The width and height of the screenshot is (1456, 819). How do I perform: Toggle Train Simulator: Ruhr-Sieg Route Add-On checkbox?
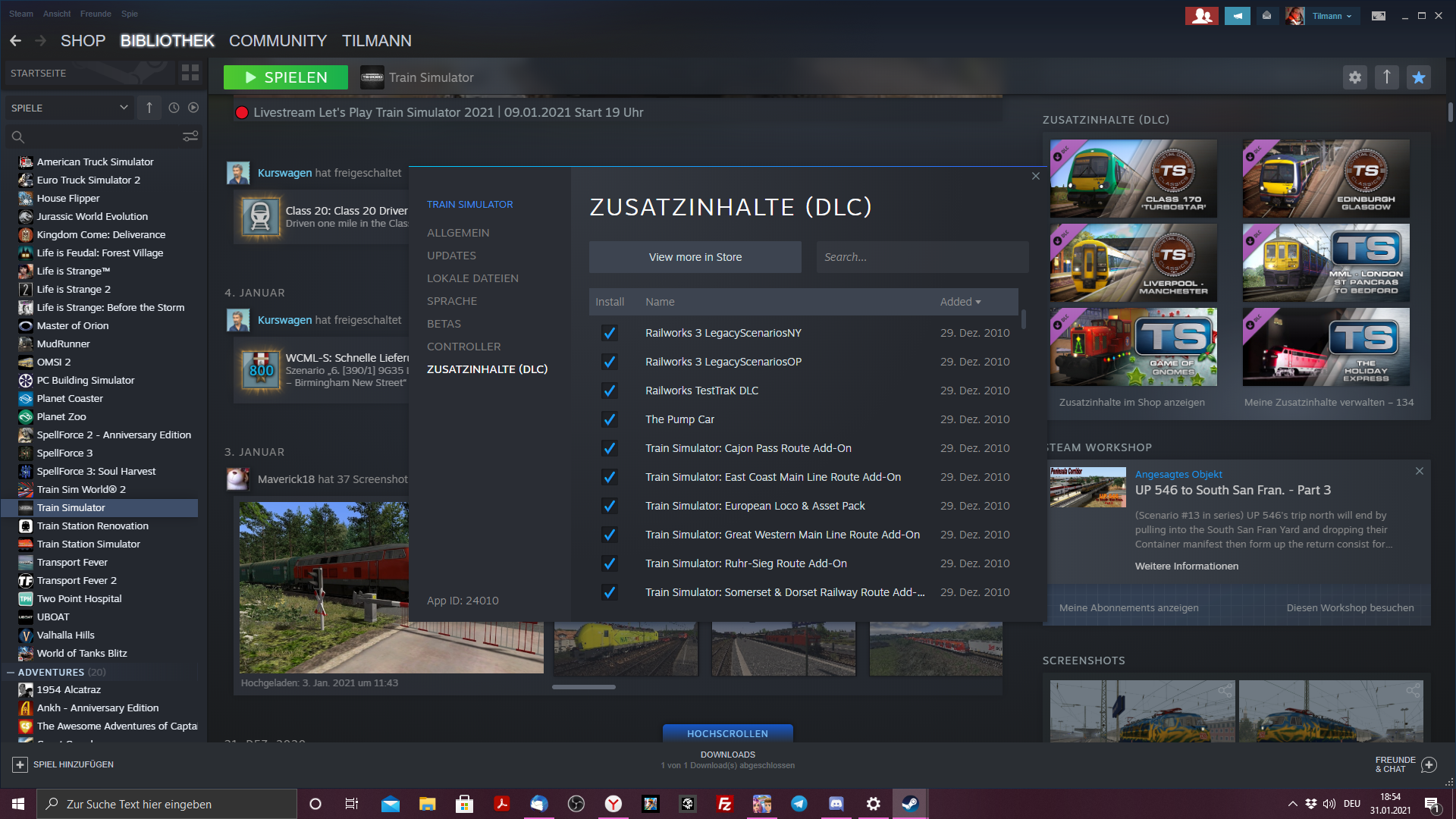609,563
